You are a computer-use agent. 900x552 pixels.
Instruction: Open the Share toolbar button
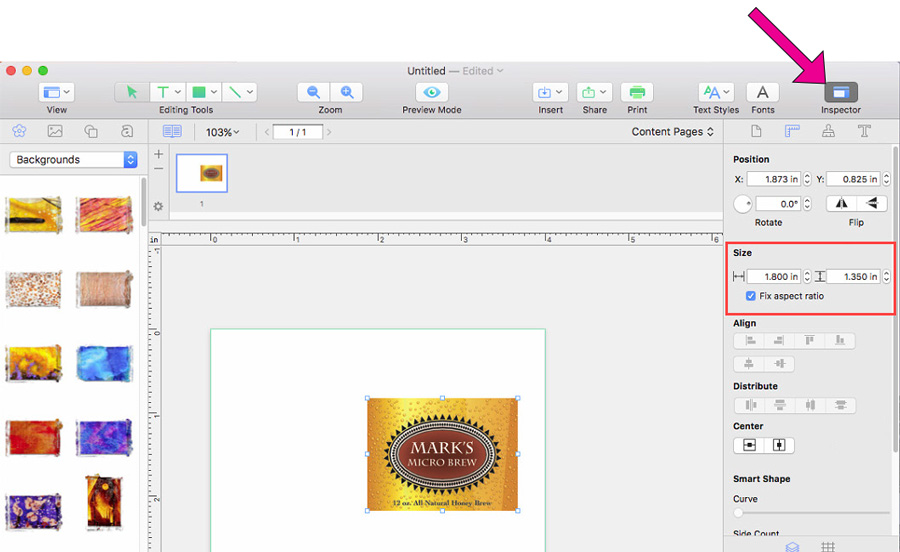coord(594,92)
